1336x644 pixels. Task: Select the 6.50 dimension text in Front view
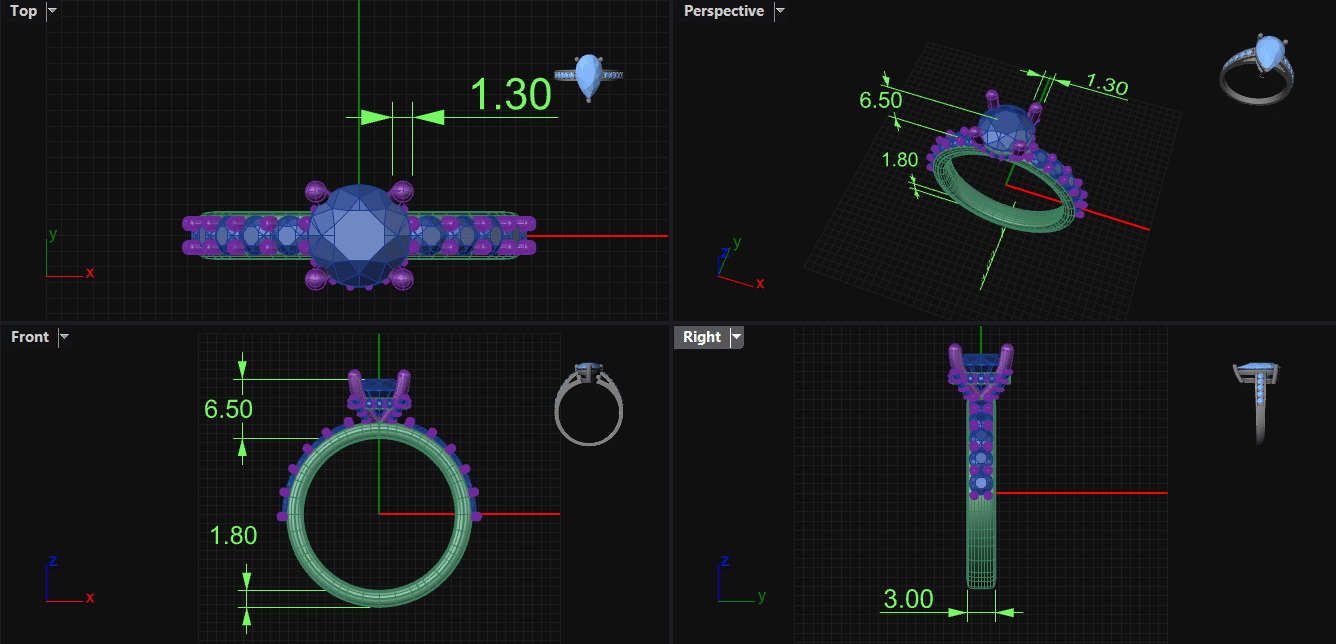point(228,409)
